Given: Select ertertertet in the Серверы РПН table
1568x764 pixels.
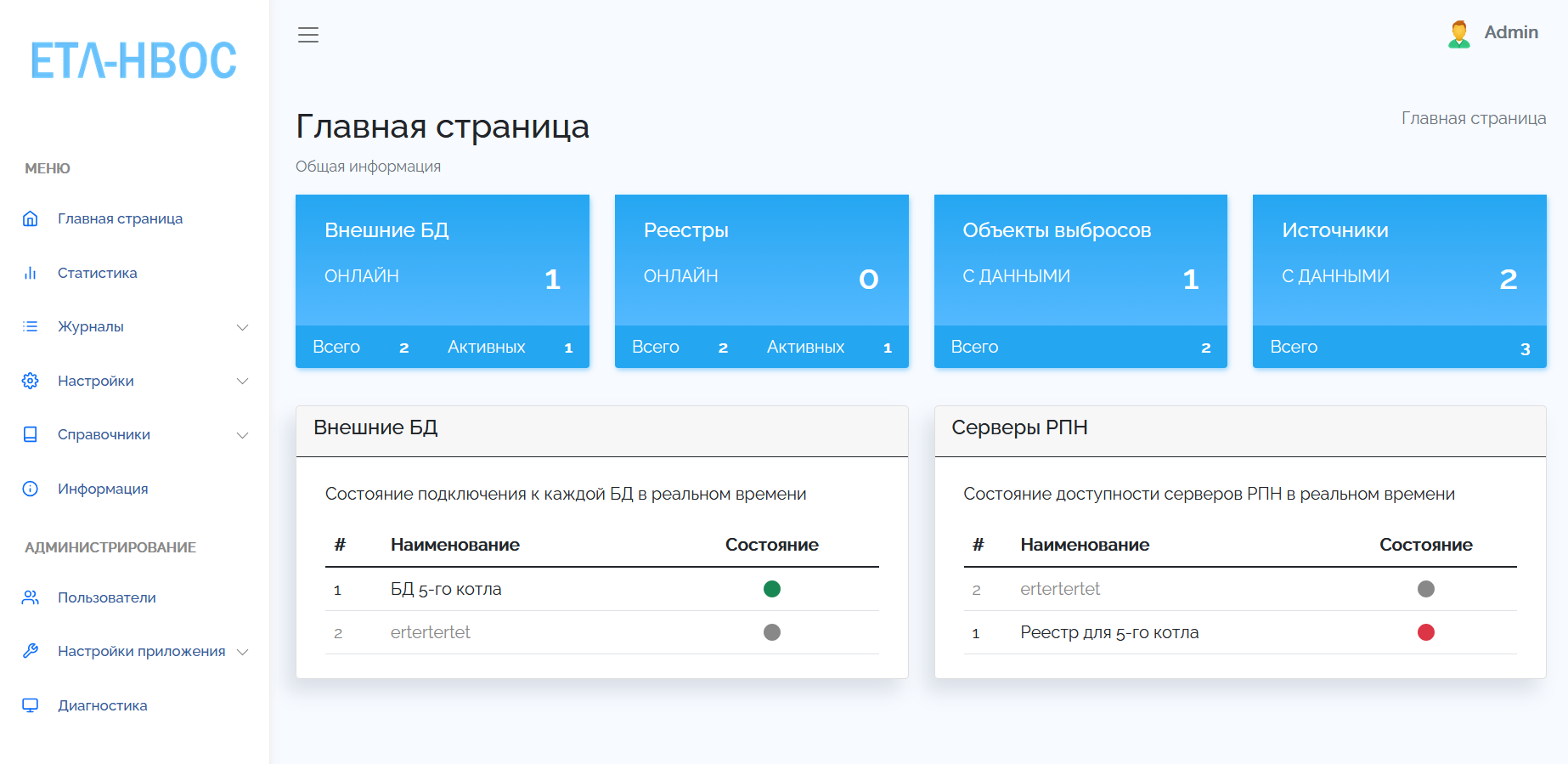Looking at the screenshot, I should tap(1060, 589).
